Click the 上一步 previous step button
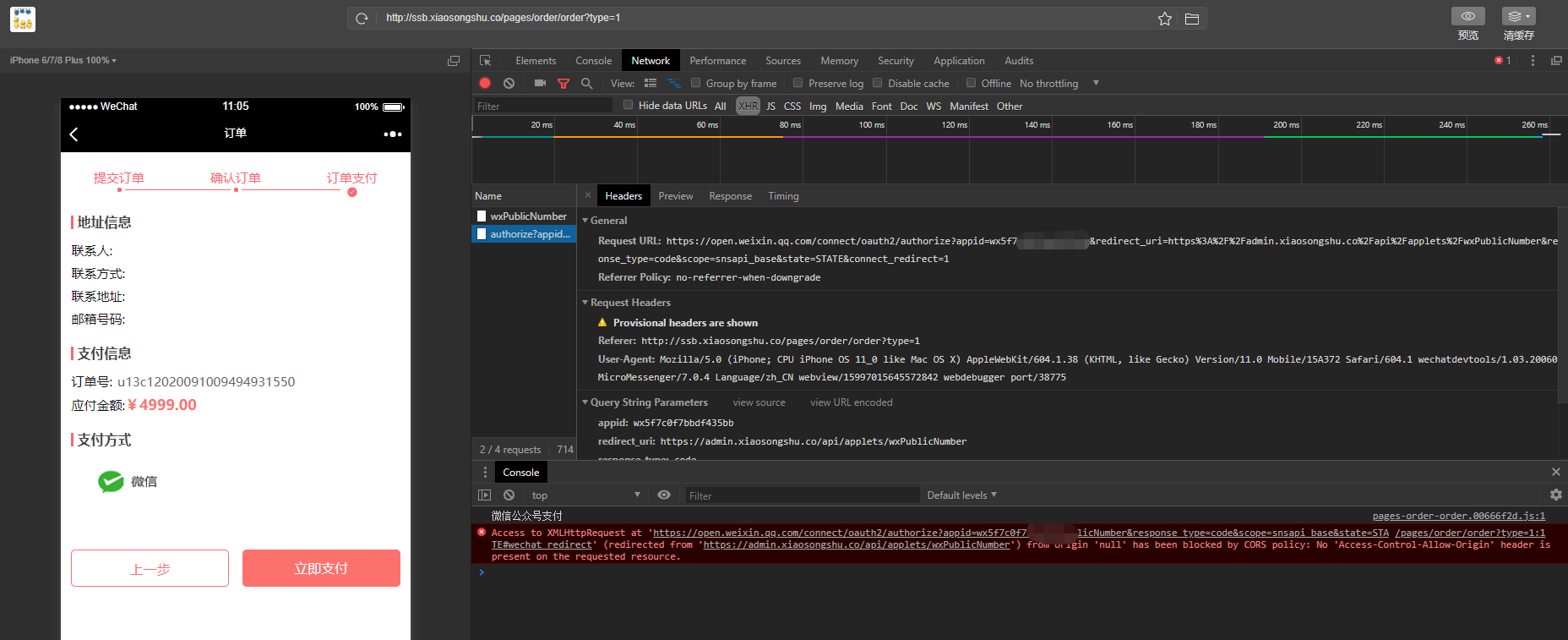The image size is (1568, 640). (150, 568)
